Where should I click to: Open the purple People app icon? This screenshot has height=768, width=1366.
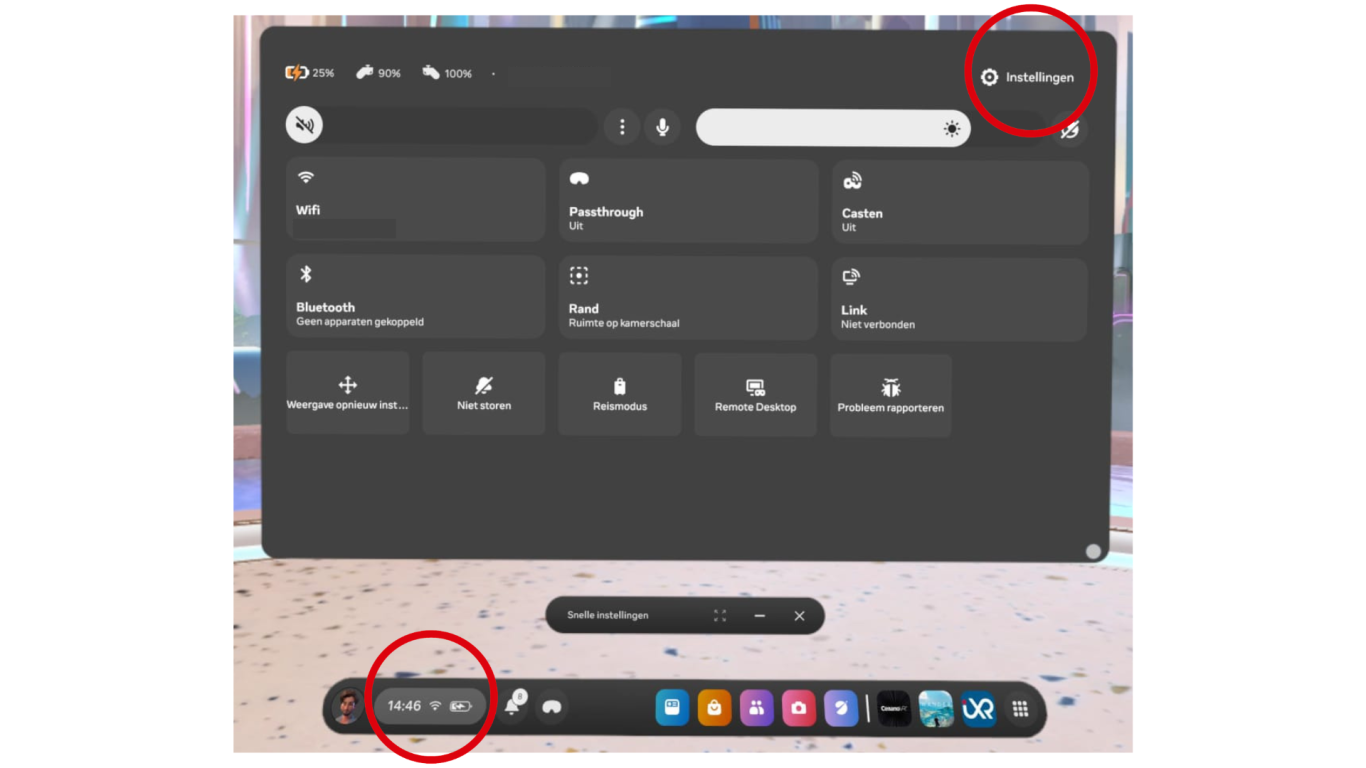(x=757, y=708)
